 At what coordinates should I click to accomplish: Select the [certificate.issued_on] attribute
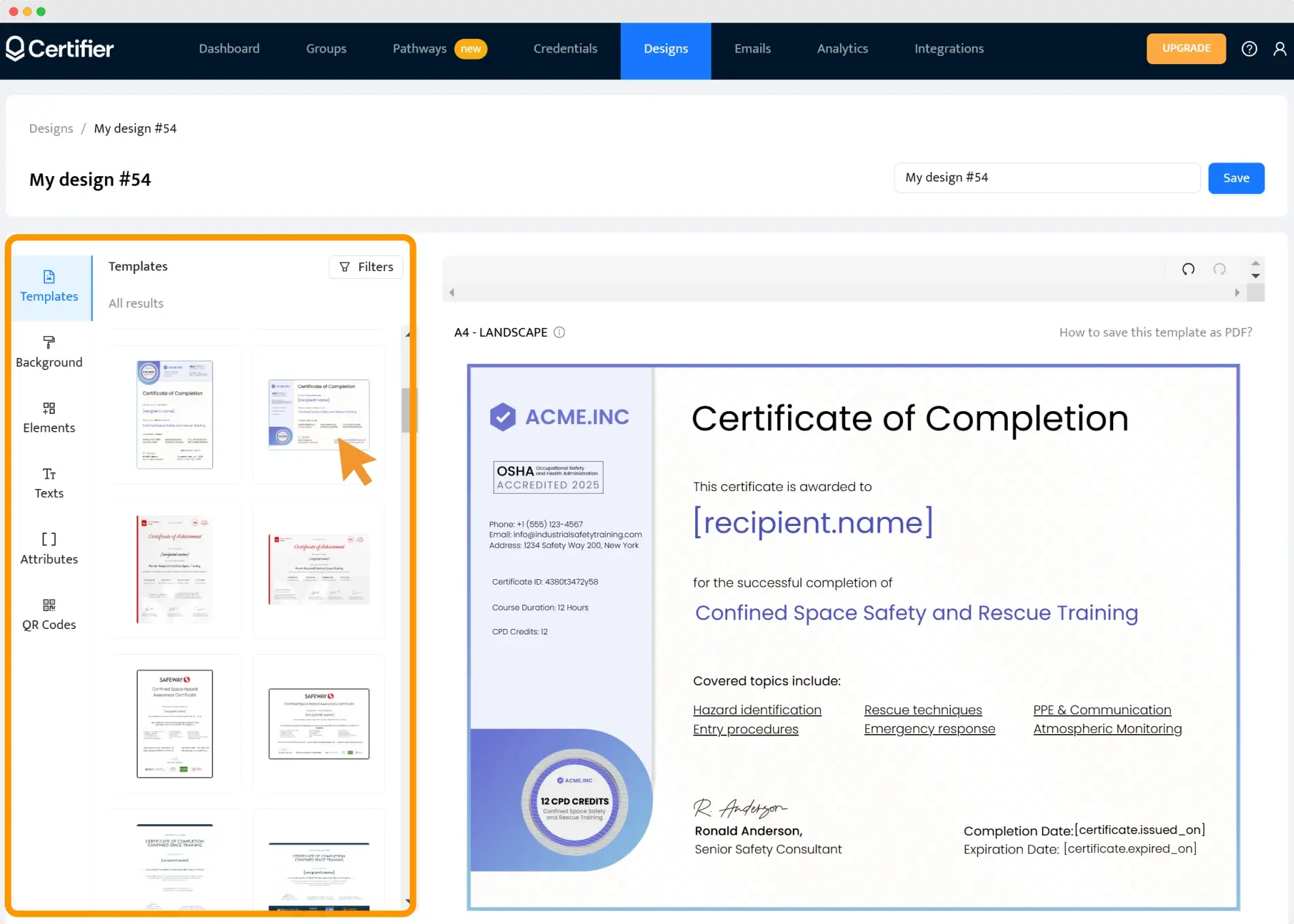1140,830
